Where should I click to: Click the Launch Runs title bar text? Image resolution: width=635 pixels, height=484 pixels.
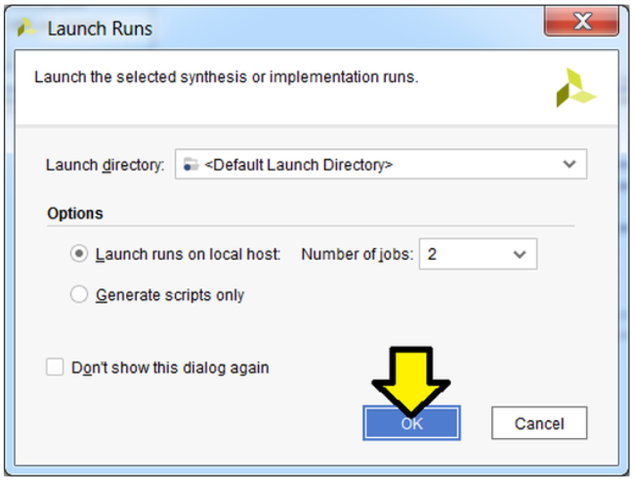[x=100, y=28]
